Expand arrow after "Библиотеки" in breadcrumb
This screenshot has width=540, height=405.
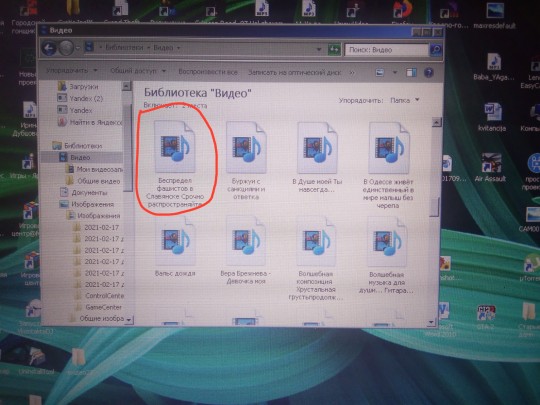point(148,48)
